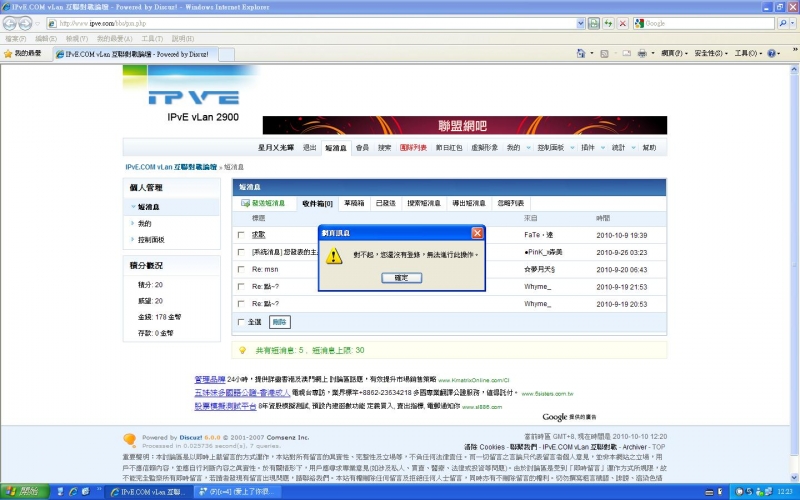This screenshot has height=500, width=800.
Task: Close the dialog with red X icon
Action: tap(477, 233)
